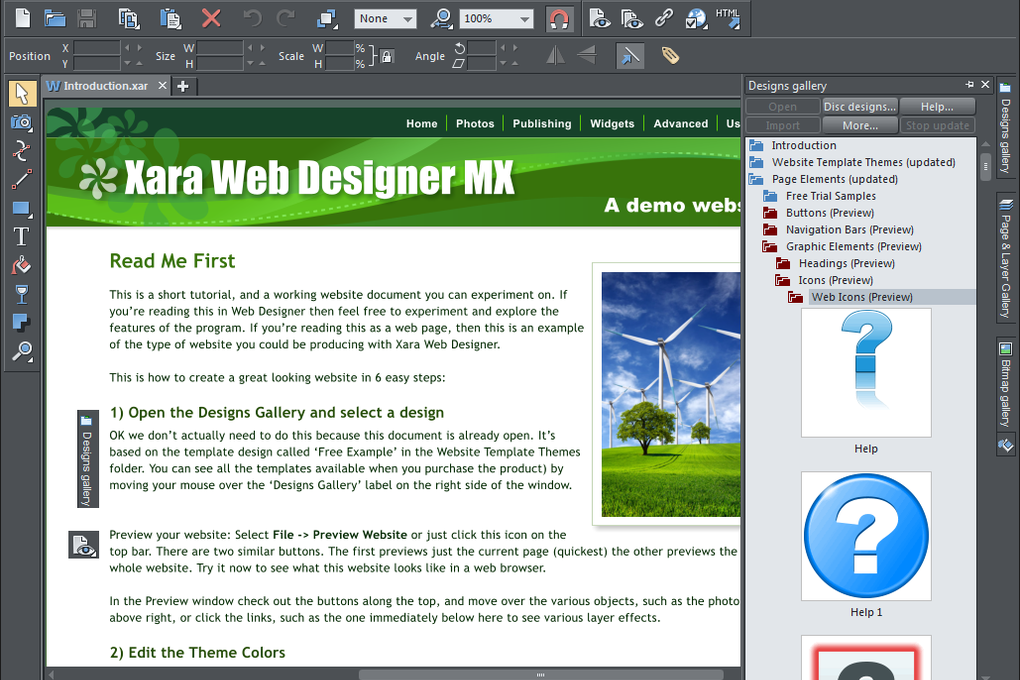Select the Text tool
This screenshot has height=680, width=1020.
click(x=21, y=237)
